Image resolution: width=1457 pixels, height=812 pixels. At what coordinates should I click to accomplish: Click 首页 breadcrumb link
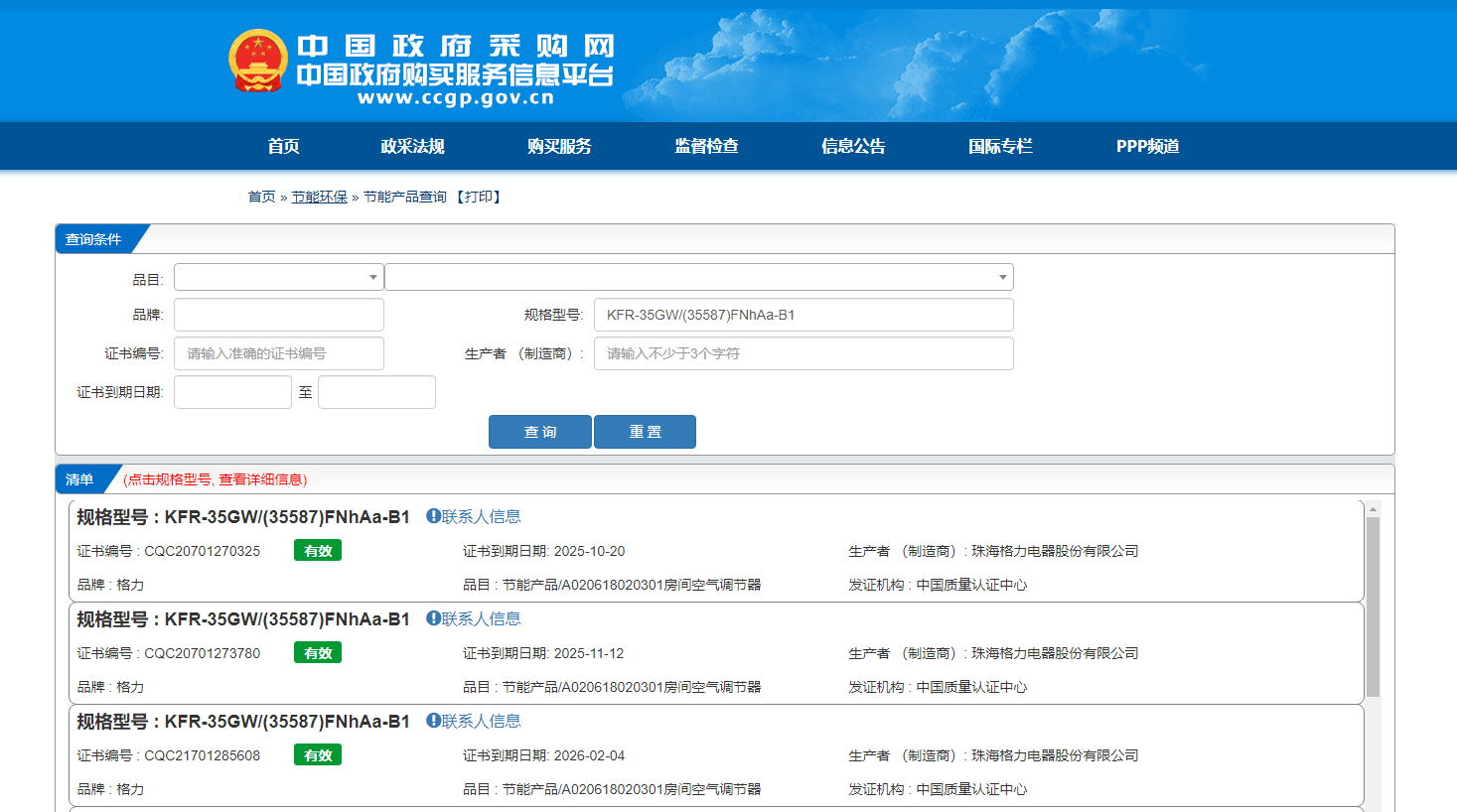261,197
